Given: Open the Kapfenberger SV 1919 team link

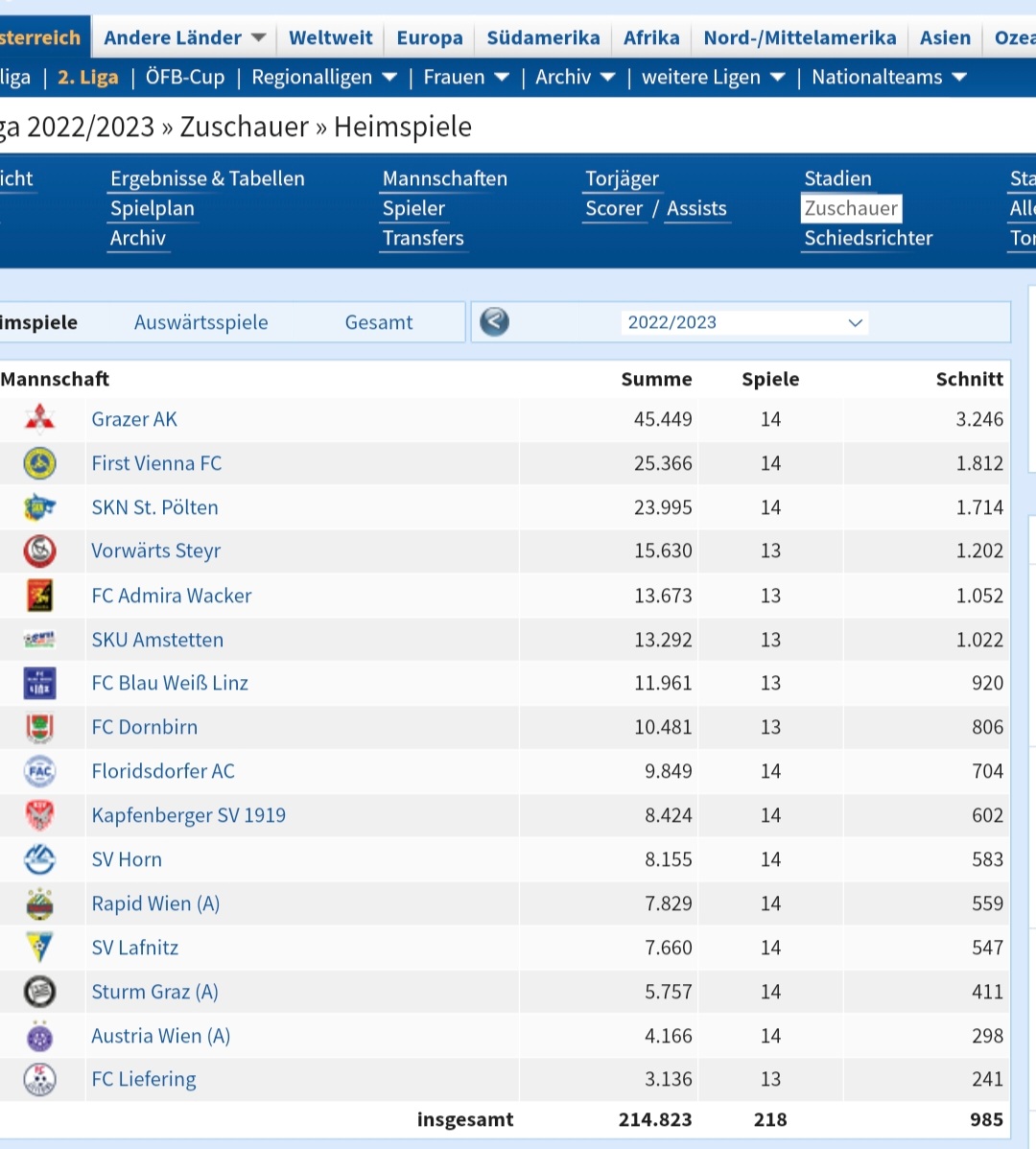Looking at the screenshot, I should tap(188, 815).
